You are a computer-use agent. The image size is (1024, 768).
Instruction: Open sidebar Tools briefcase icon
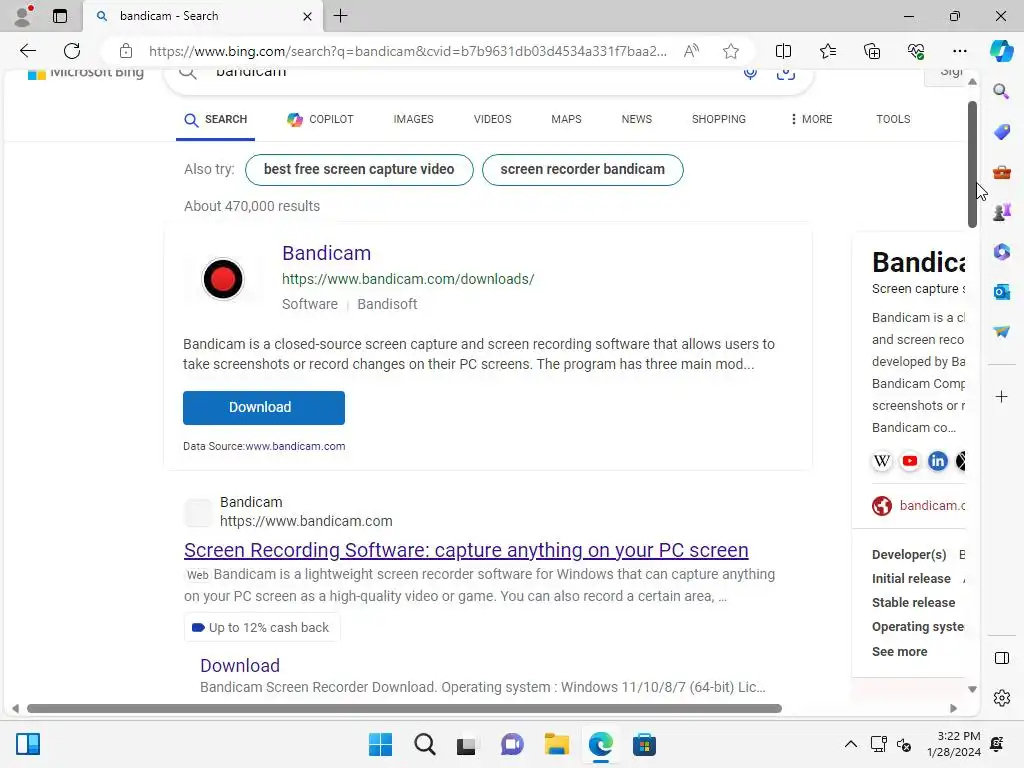click(x=1001, y=172)
